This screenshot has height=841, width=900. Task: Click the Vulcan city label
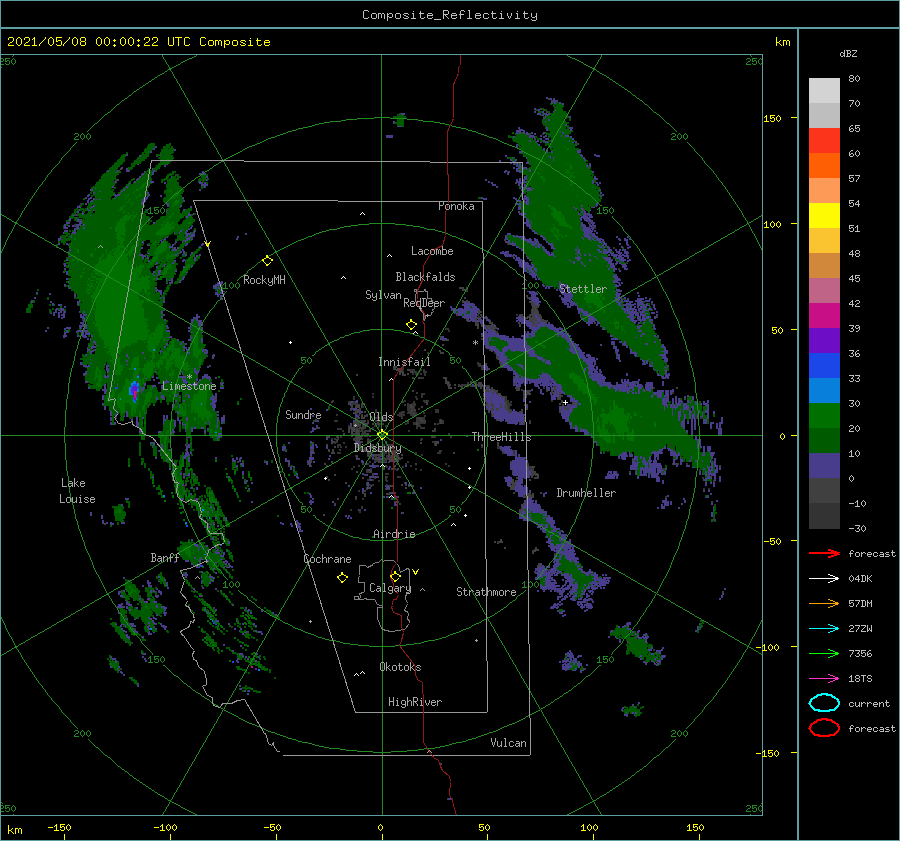click(x=509, y=743)
